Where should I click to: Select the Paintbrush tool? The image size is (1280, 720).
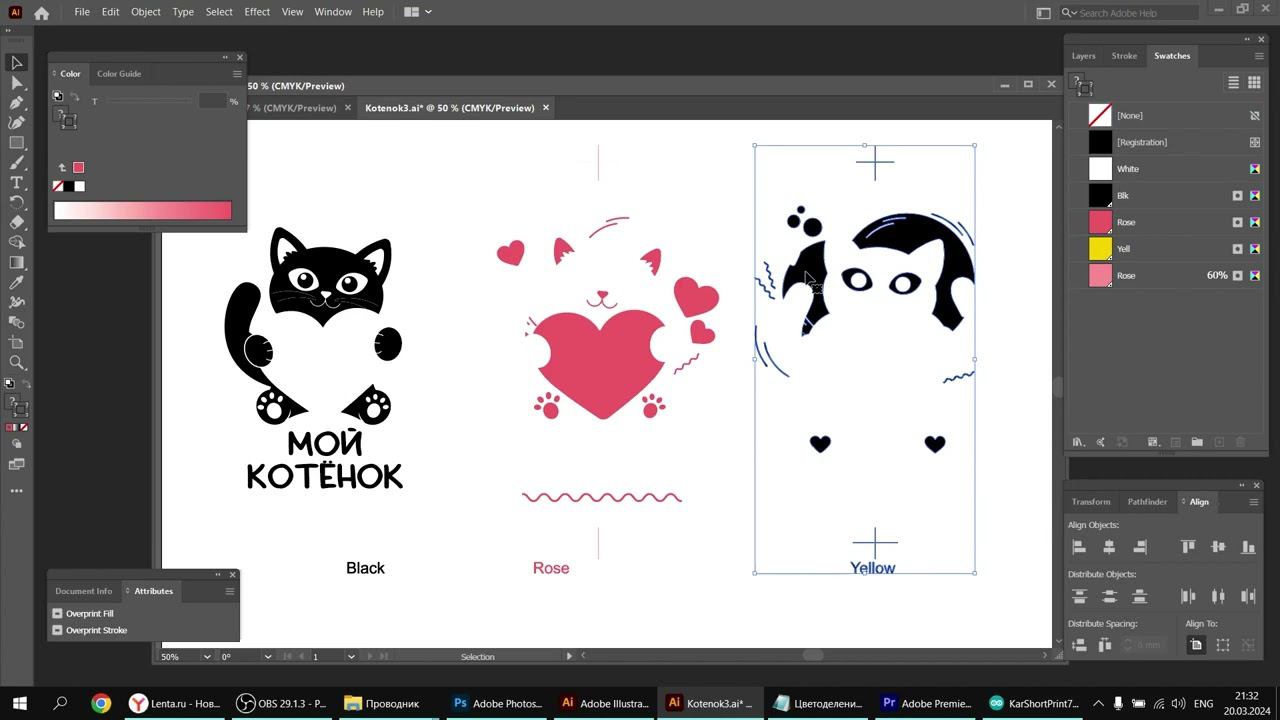click(x=17, y=163)
